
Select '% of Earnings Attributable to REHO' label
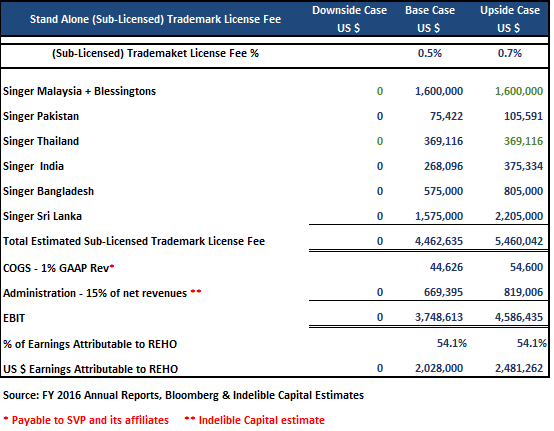click(90, 344)
